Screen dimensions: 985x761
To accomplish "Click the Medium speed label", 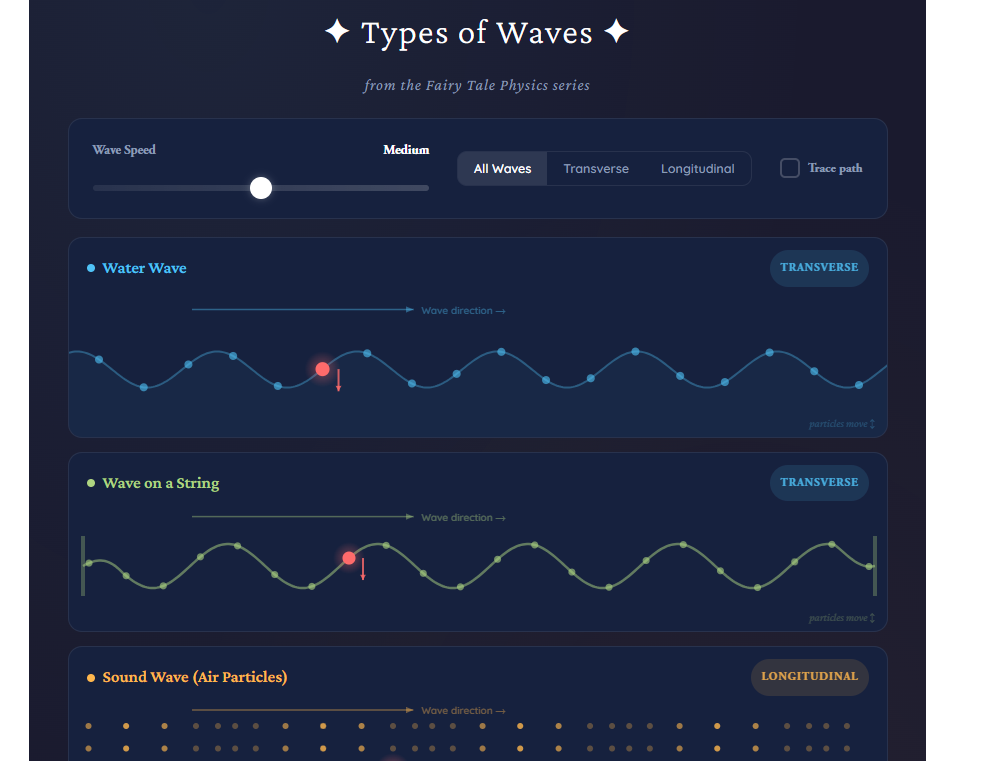I will point(406,149).
